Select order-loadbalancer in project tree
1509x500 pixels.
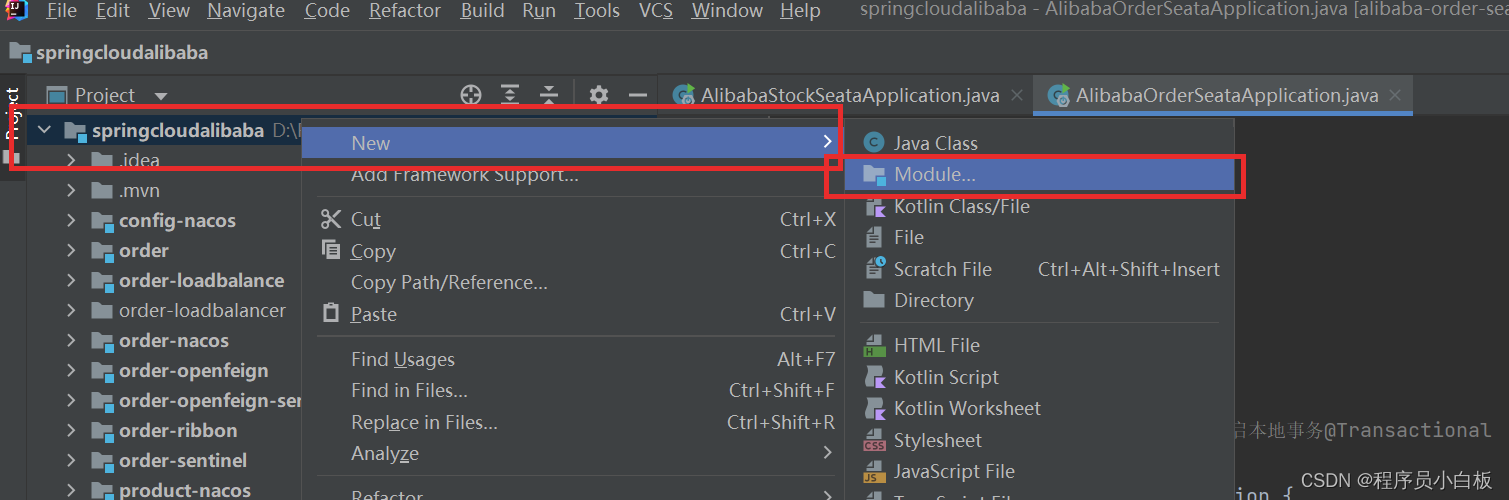202,310
